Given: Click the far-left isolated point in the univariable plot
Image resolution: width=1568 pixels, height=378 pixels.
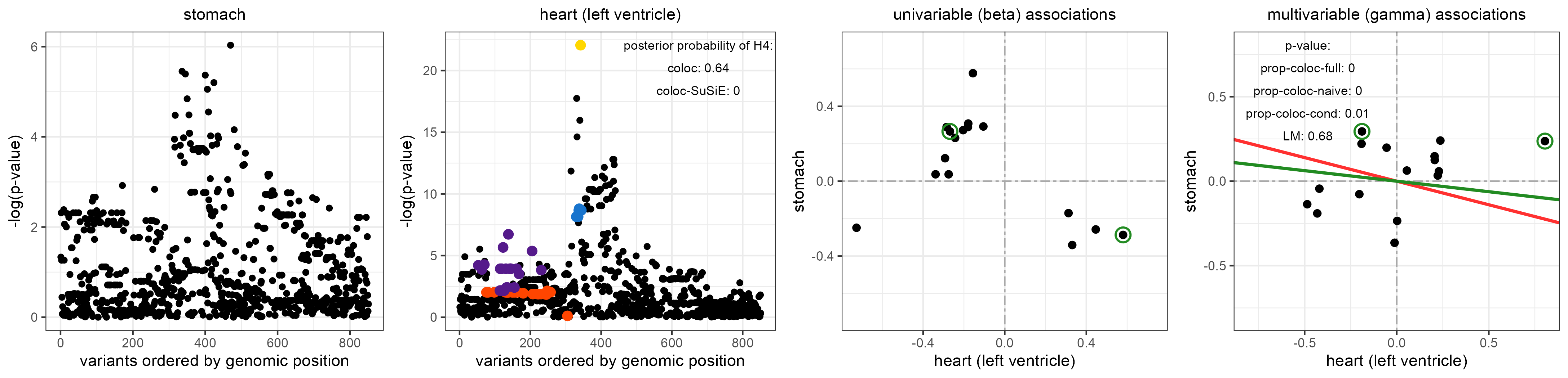Looking at the screenshot, I should (x=856, y=228).
